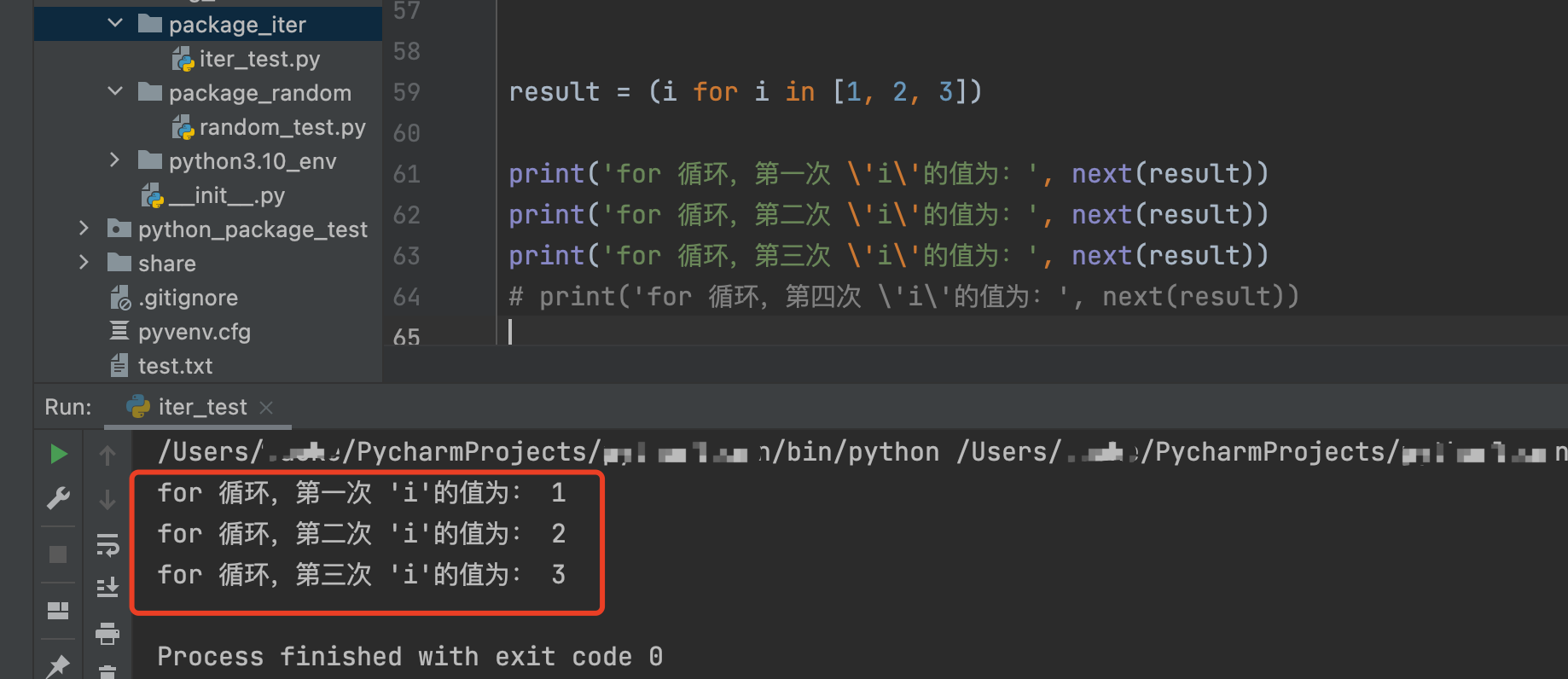
Task: Select test.txt in project tree
Action: pos(175,366)
